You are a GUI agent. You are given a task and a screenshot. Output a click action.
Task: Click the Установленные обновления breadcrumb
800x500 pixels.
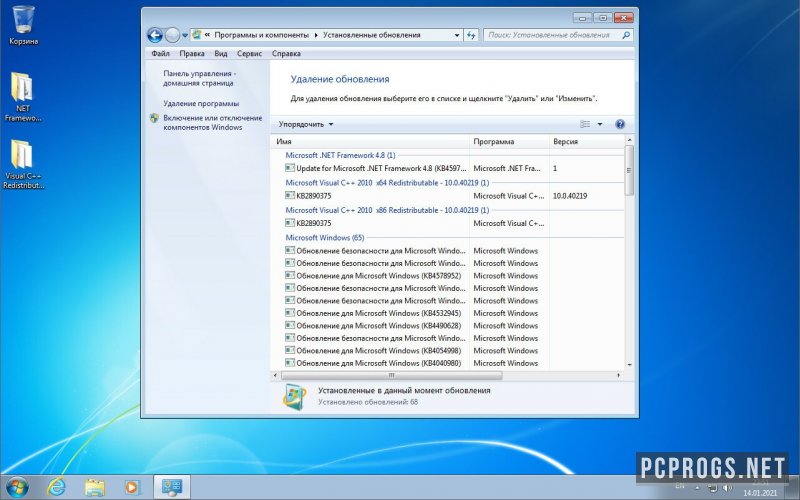[371, 35]
